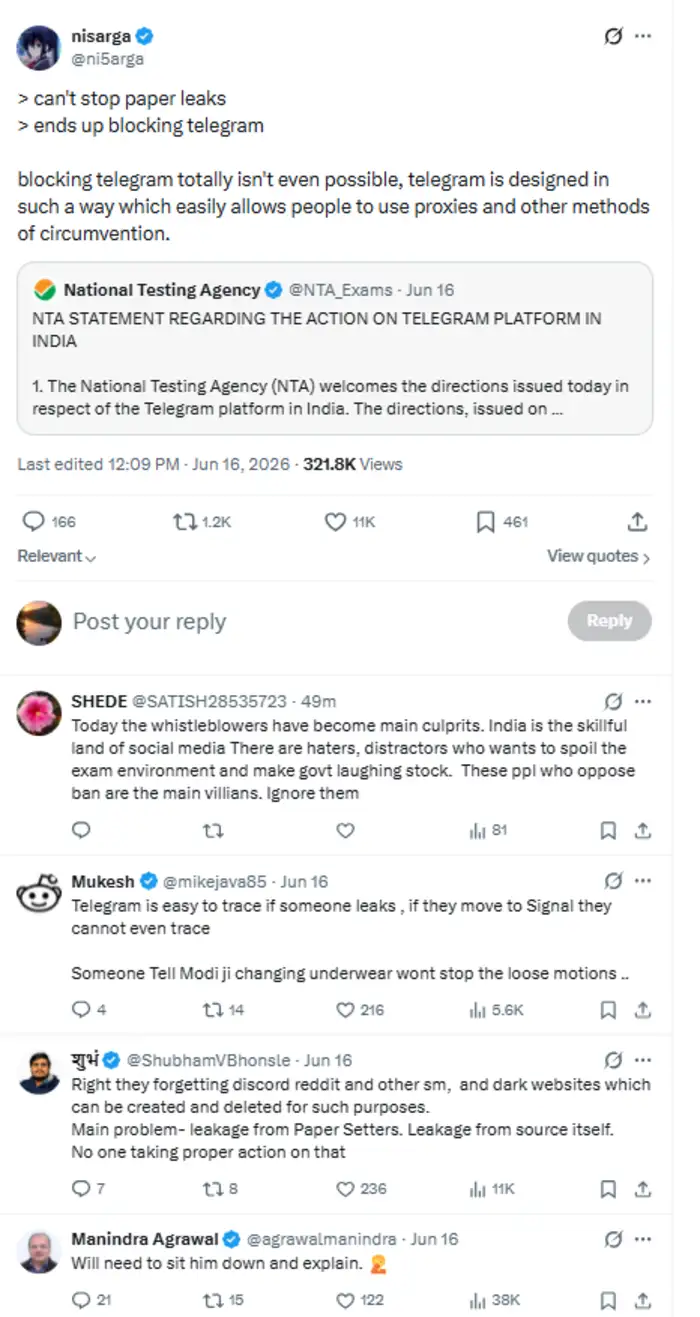Like nisarga's main post with 11K likes

[349, 521]
